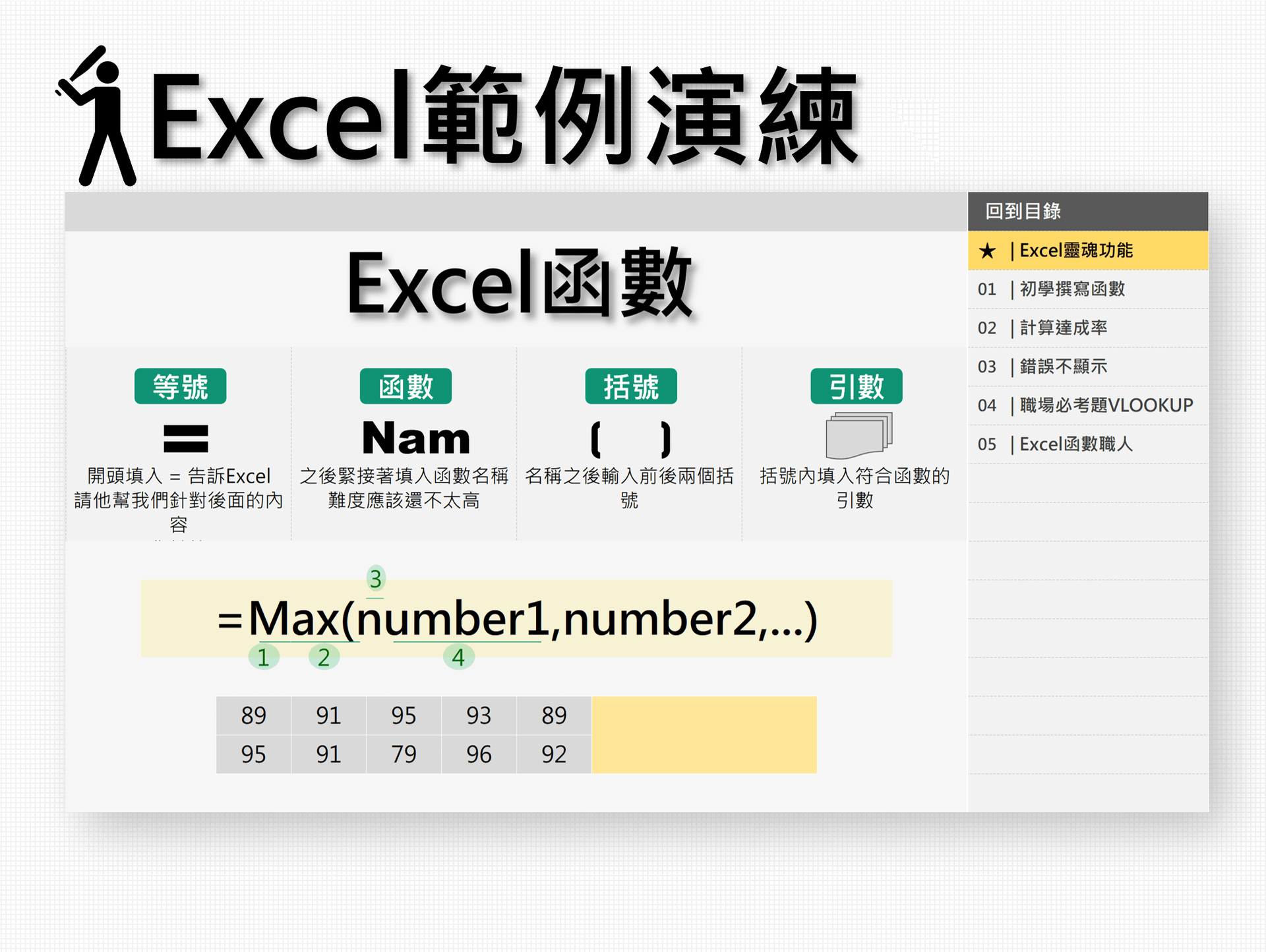The width and height of the screenshot is (1266, 952).
Task: Click the bold Nam function name graphic
Action: 416,438
